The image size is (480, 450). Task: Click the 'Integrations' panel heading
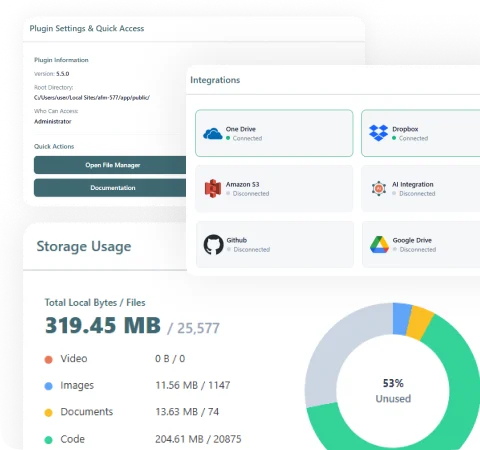click(x=215, y=80)
